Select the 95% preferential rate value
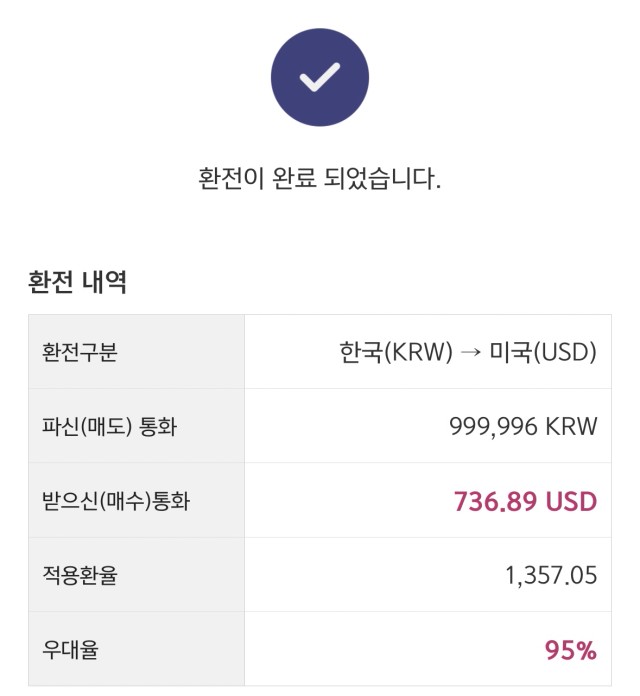 click(x=571, y=650)
